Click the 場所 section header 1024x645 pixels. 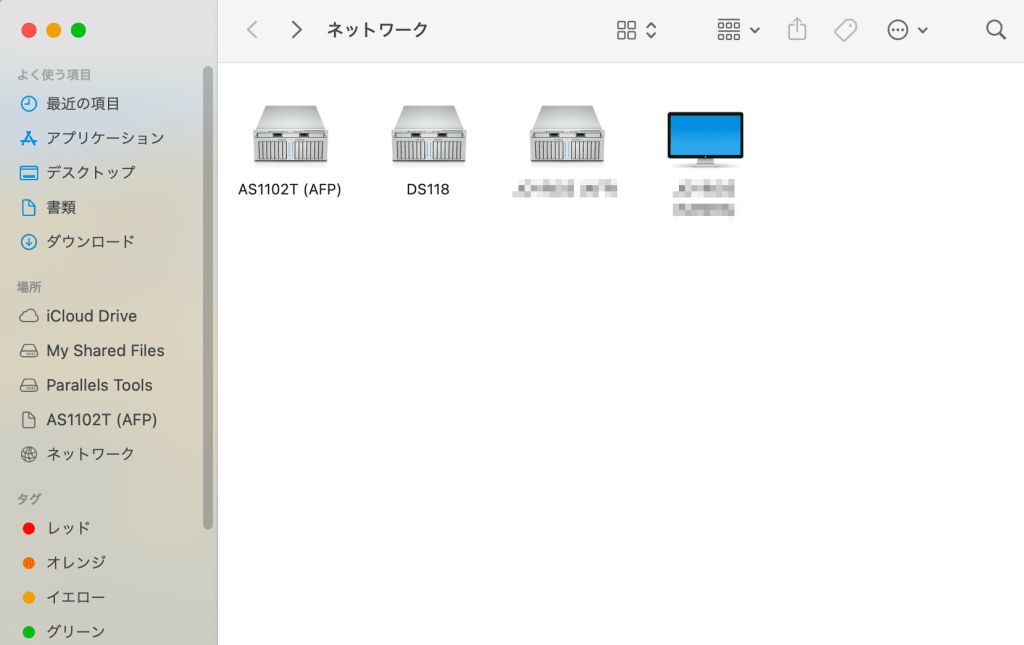[x=29, y=287]
